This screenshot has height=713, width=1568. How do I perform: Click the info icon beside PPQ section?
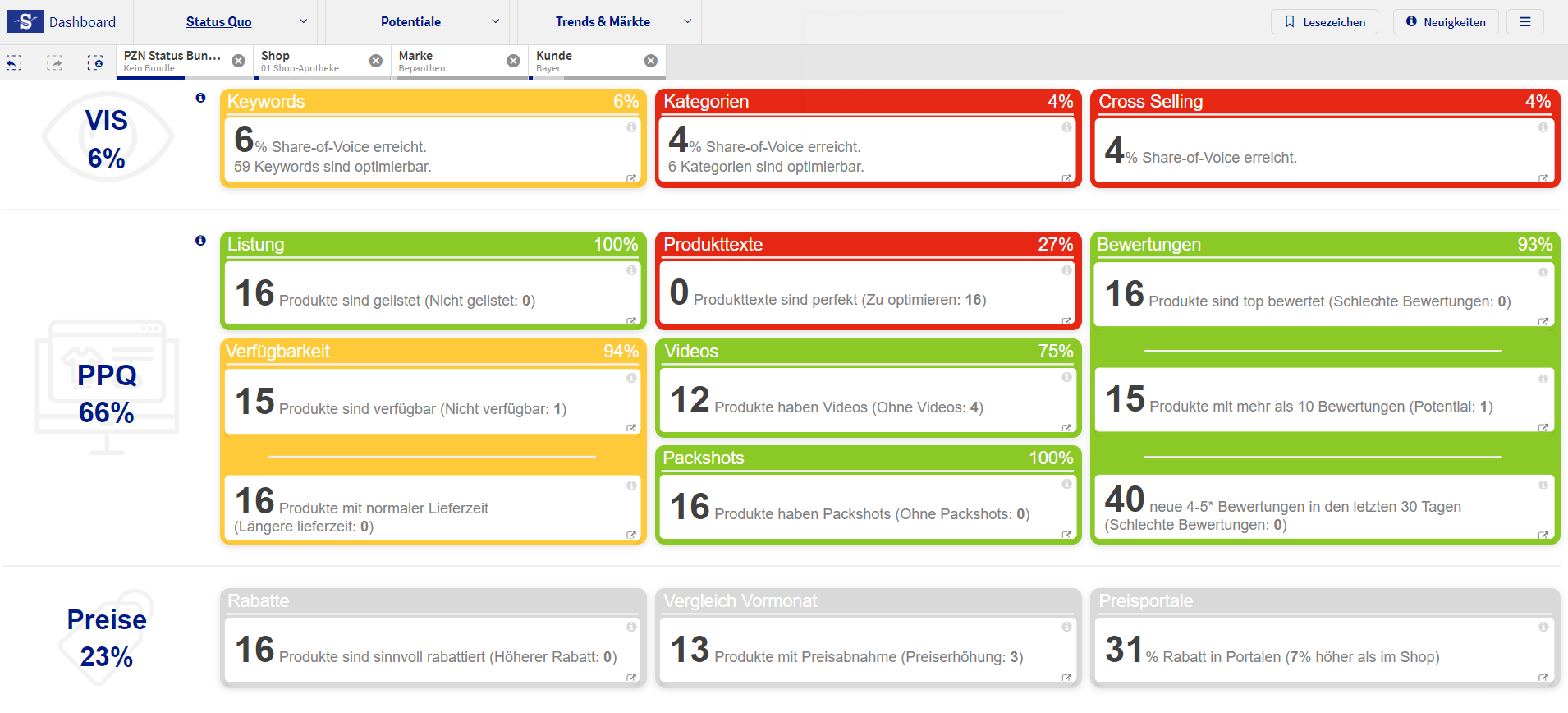pos(200,241)
